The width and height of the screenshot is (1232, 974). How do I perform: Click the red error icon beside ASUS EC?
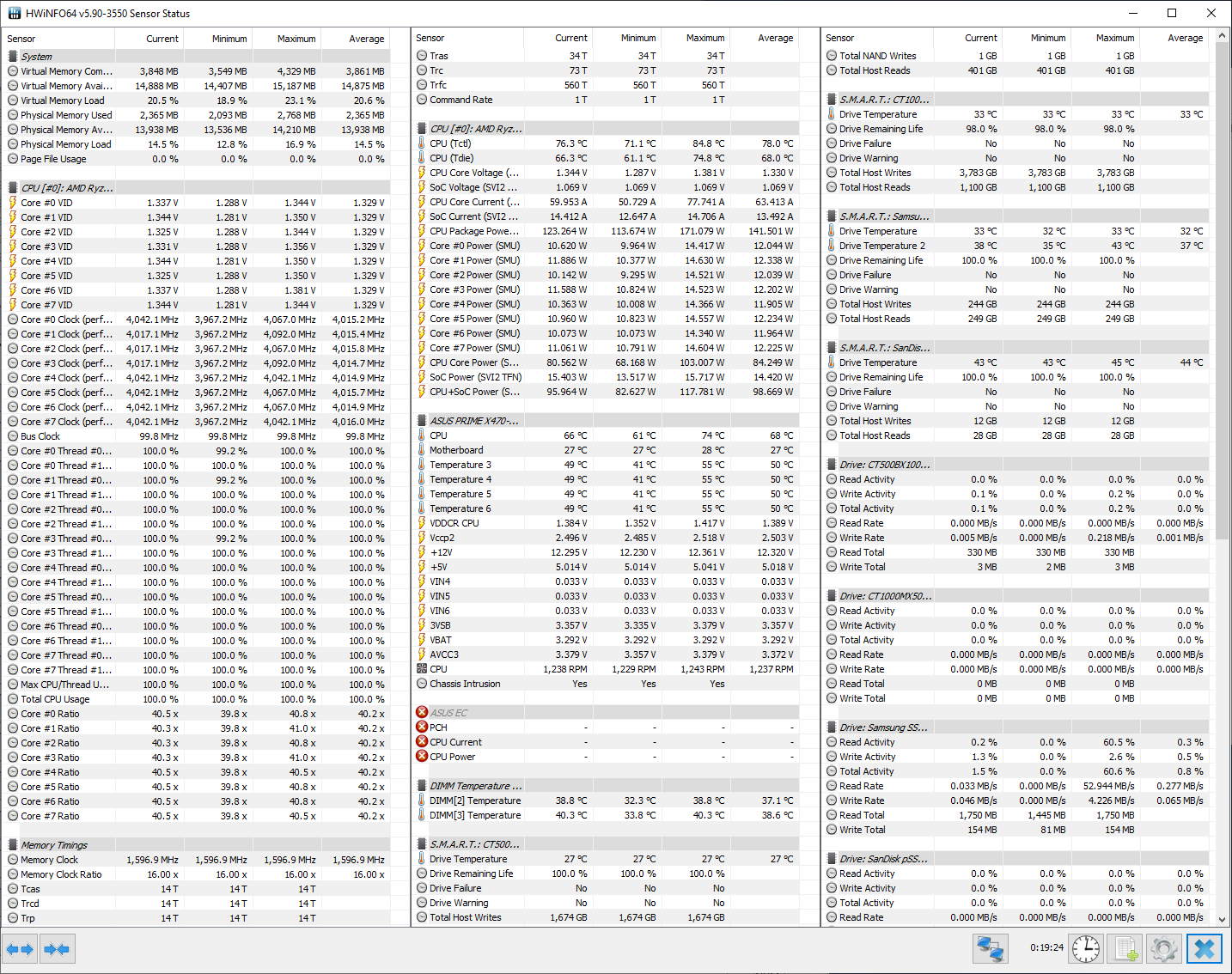coord(422,712)
